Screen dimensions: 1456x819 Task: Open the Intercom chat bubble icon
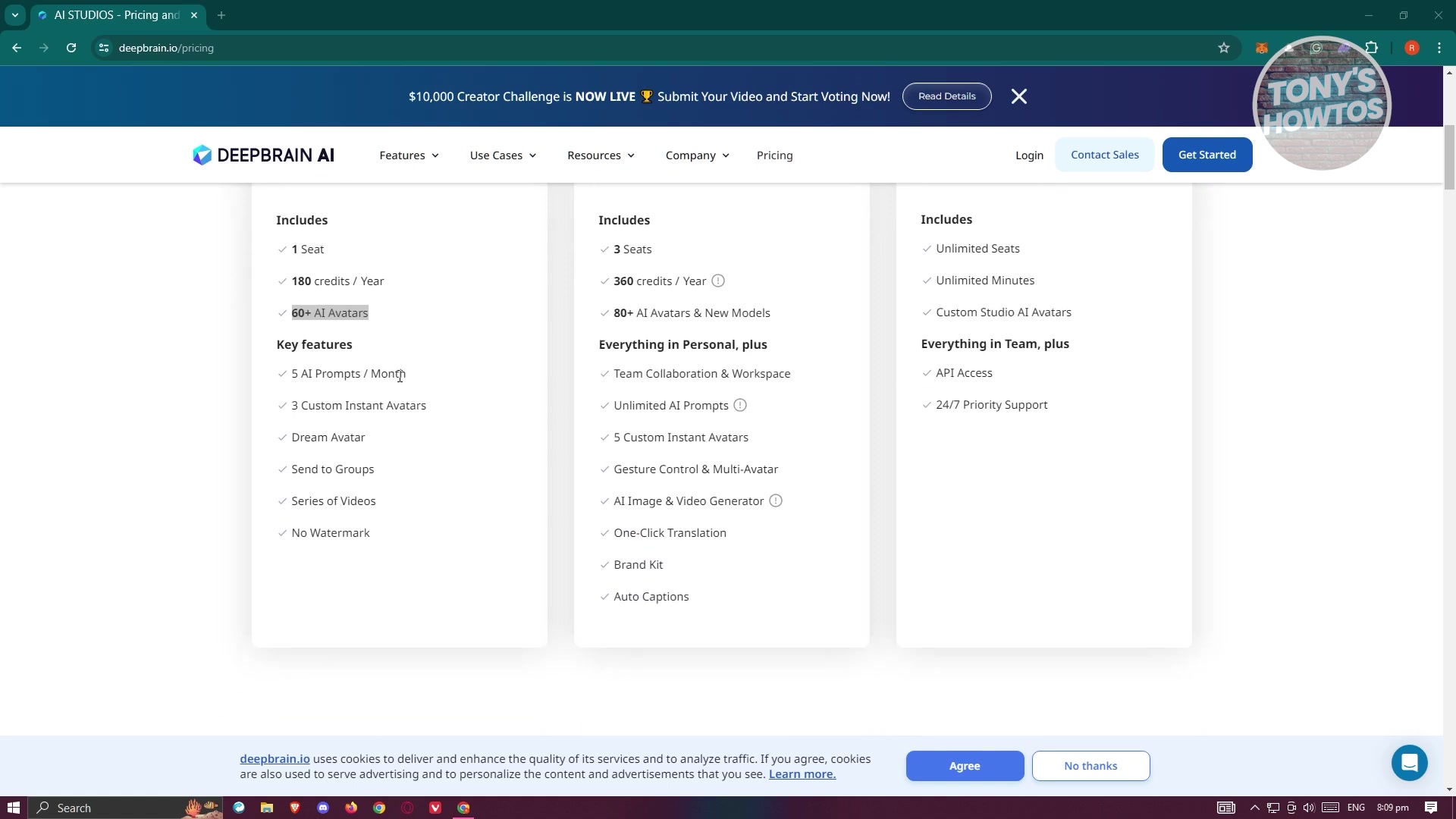coord(1409,763)
